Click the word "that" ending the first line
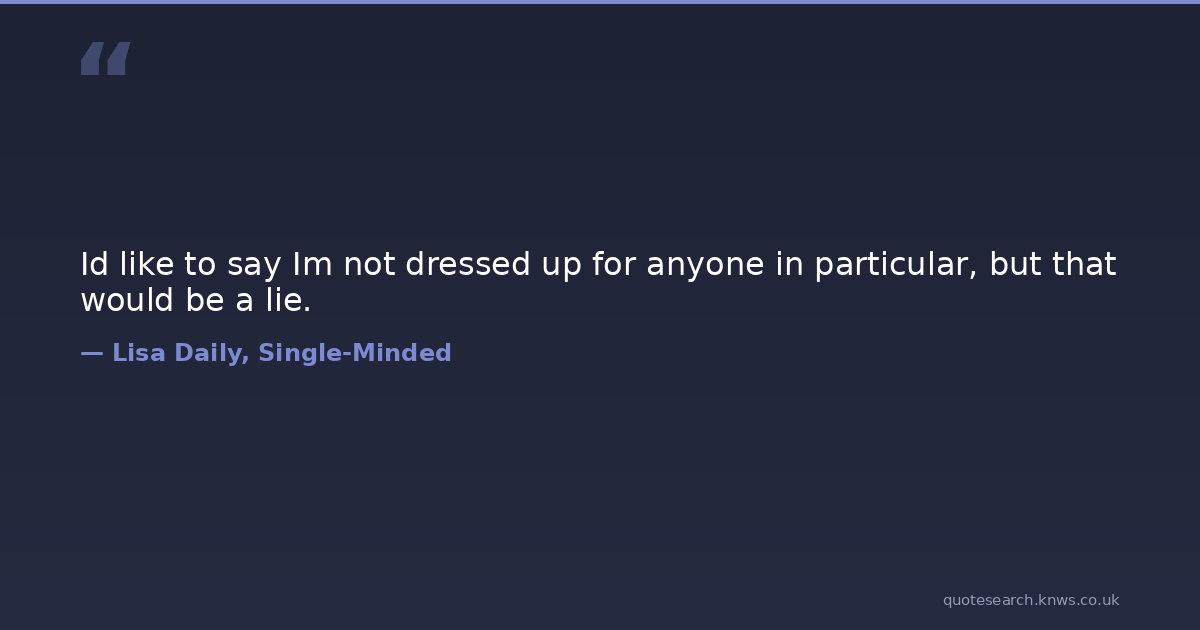1200x630 pixels. coord(1082,265)
